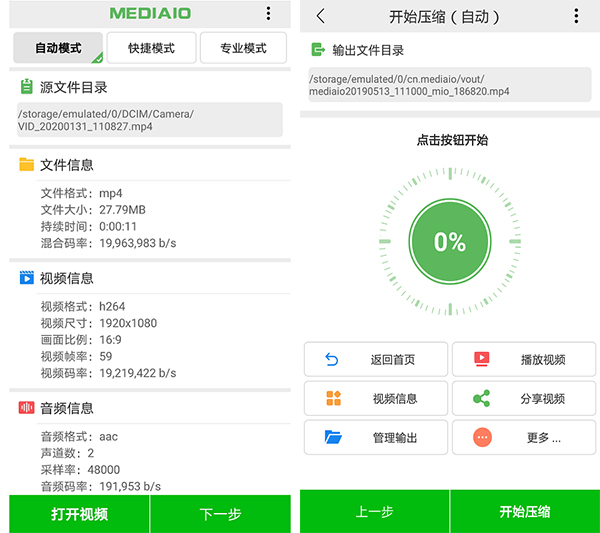The image size is (600, 533).
Task: Switch to the 快捷模式 tab
Action: tap(152, 48)
